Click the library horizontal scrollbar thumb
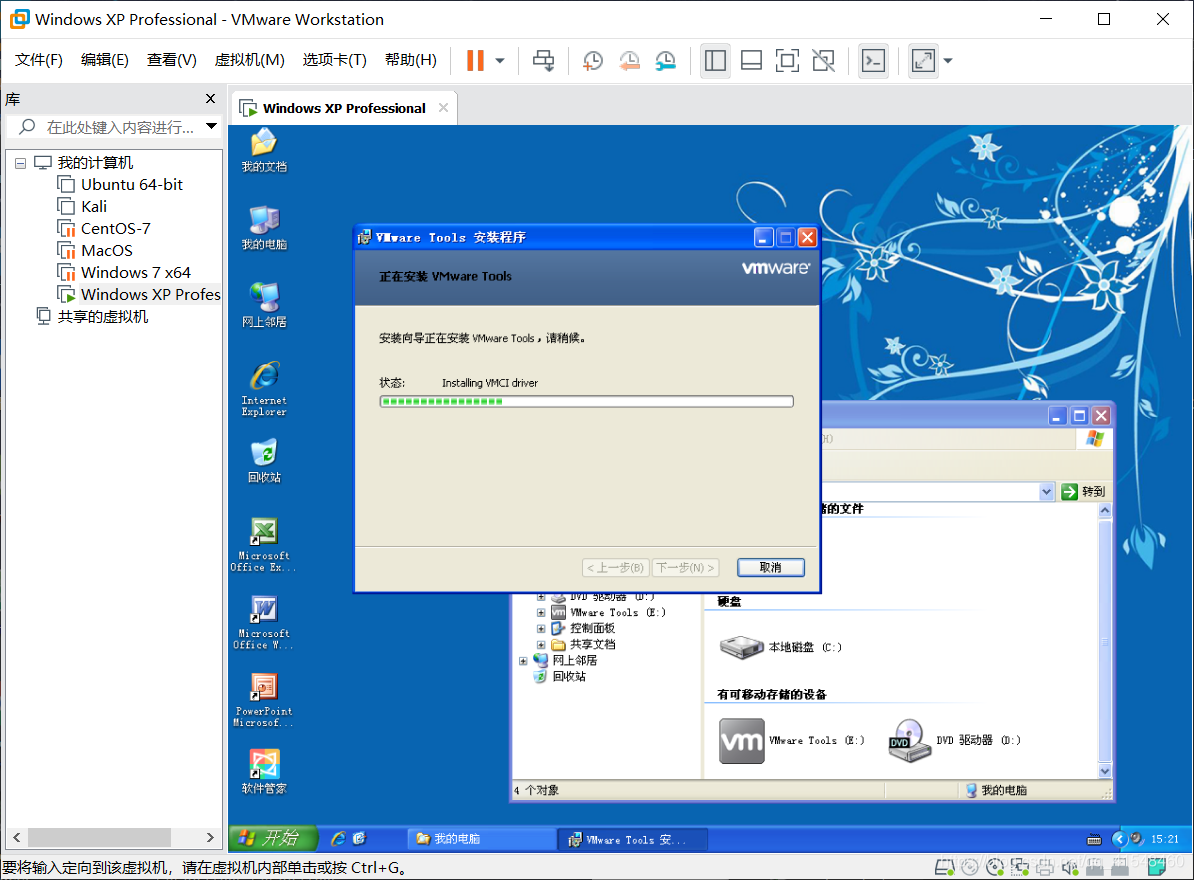The width and height of the screenshot is (1194, 880). 100,837
